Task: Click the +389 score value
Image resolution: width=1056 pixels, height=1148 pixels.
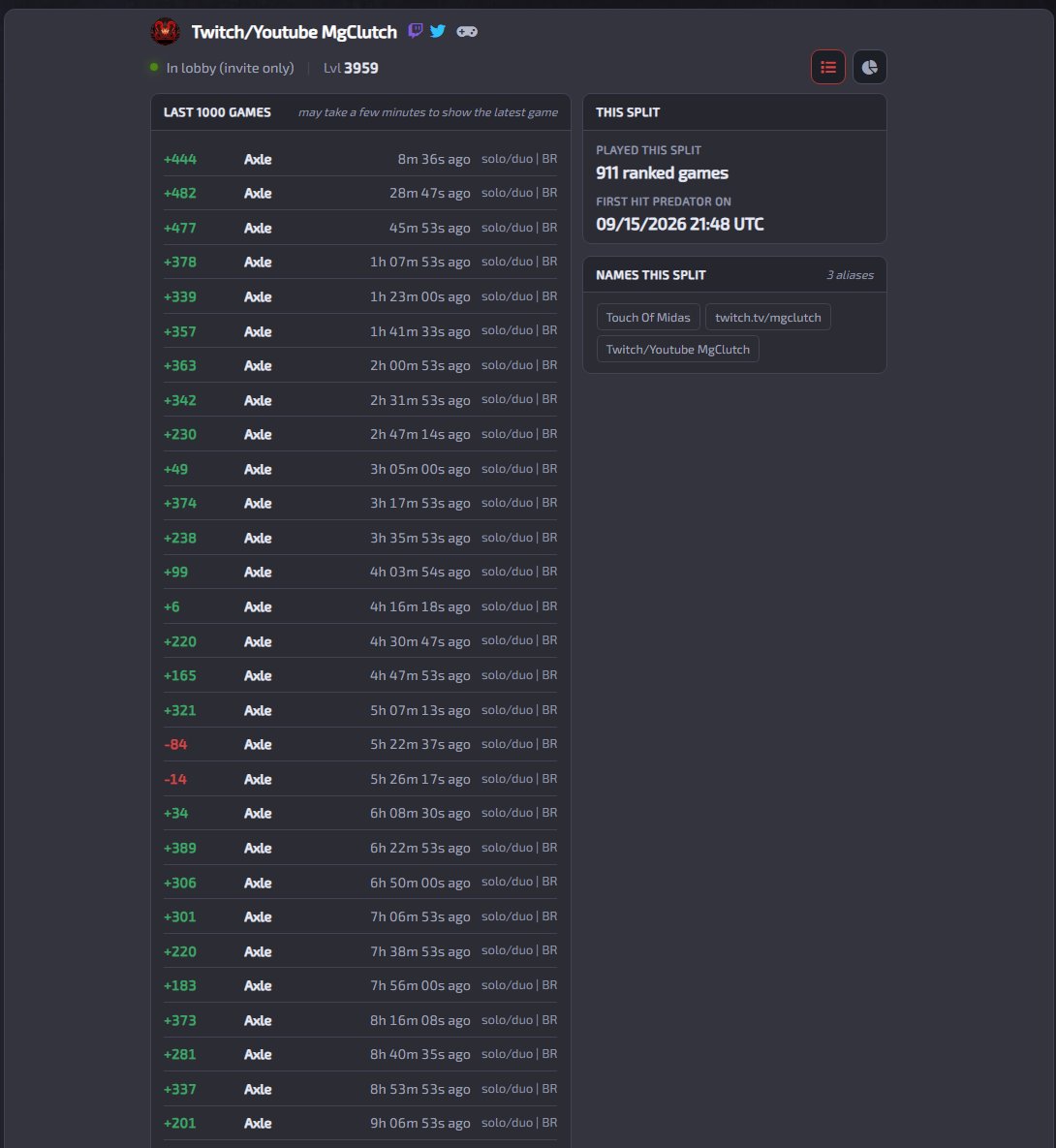Action: [x=180, y=849]
